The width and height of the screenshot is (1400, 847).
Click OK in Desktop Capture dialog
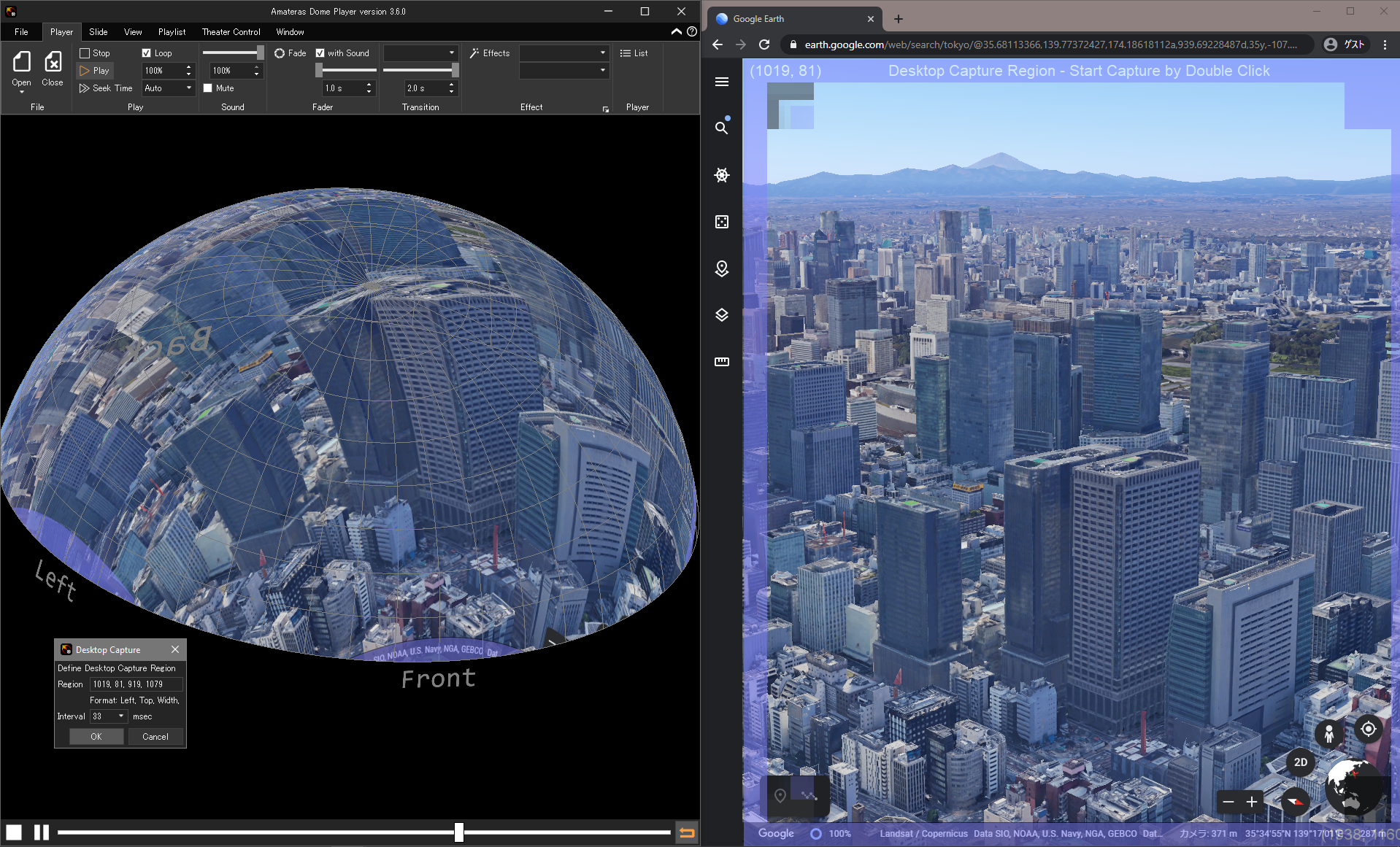(96, 737)
